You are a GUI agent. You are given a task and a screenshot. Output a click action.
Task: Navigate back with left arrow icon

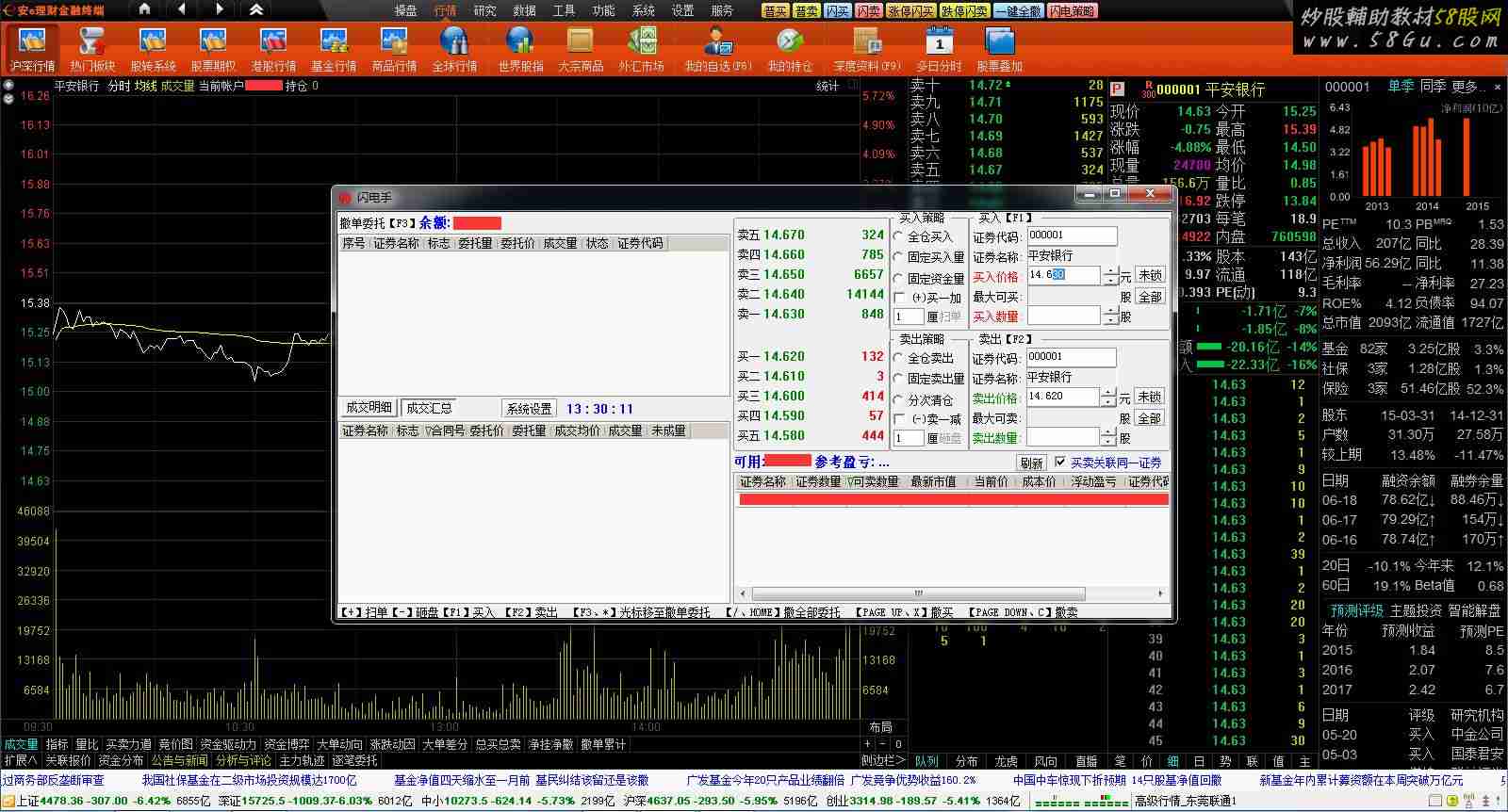182,9
